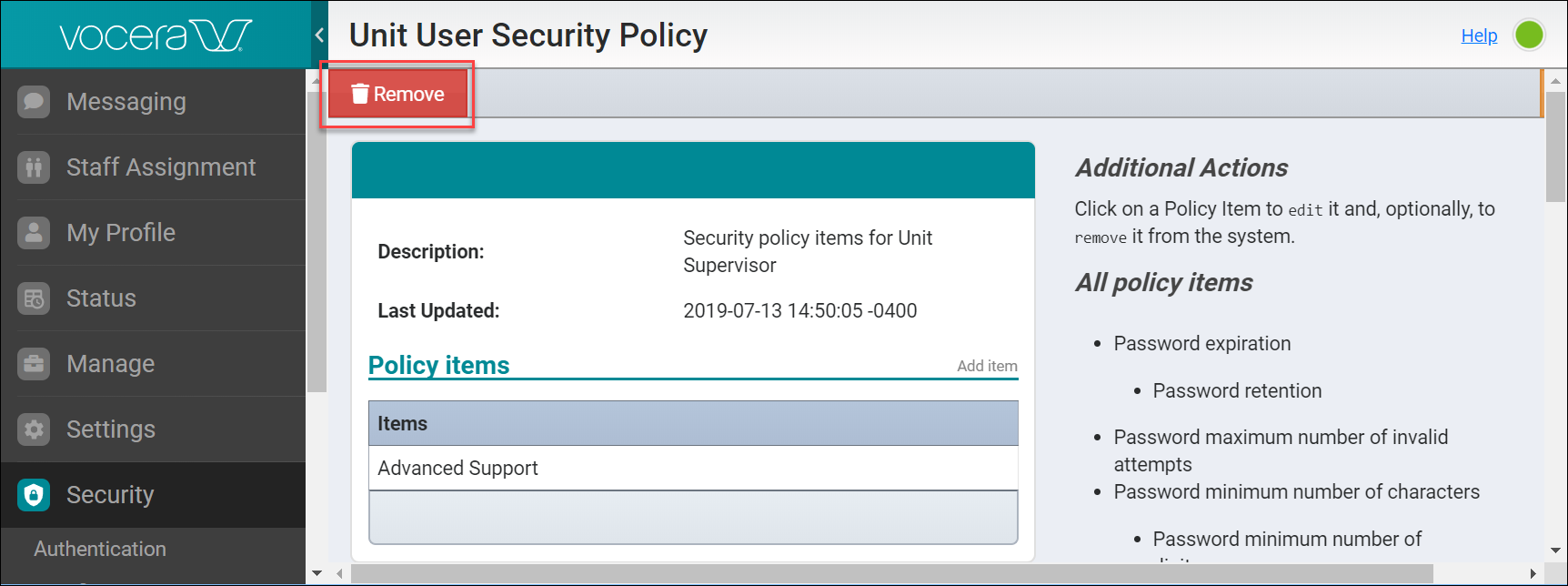This screenshot has width=1568, height=586.
Task: Click the Unit User Security Policy title
Action: 528,35
